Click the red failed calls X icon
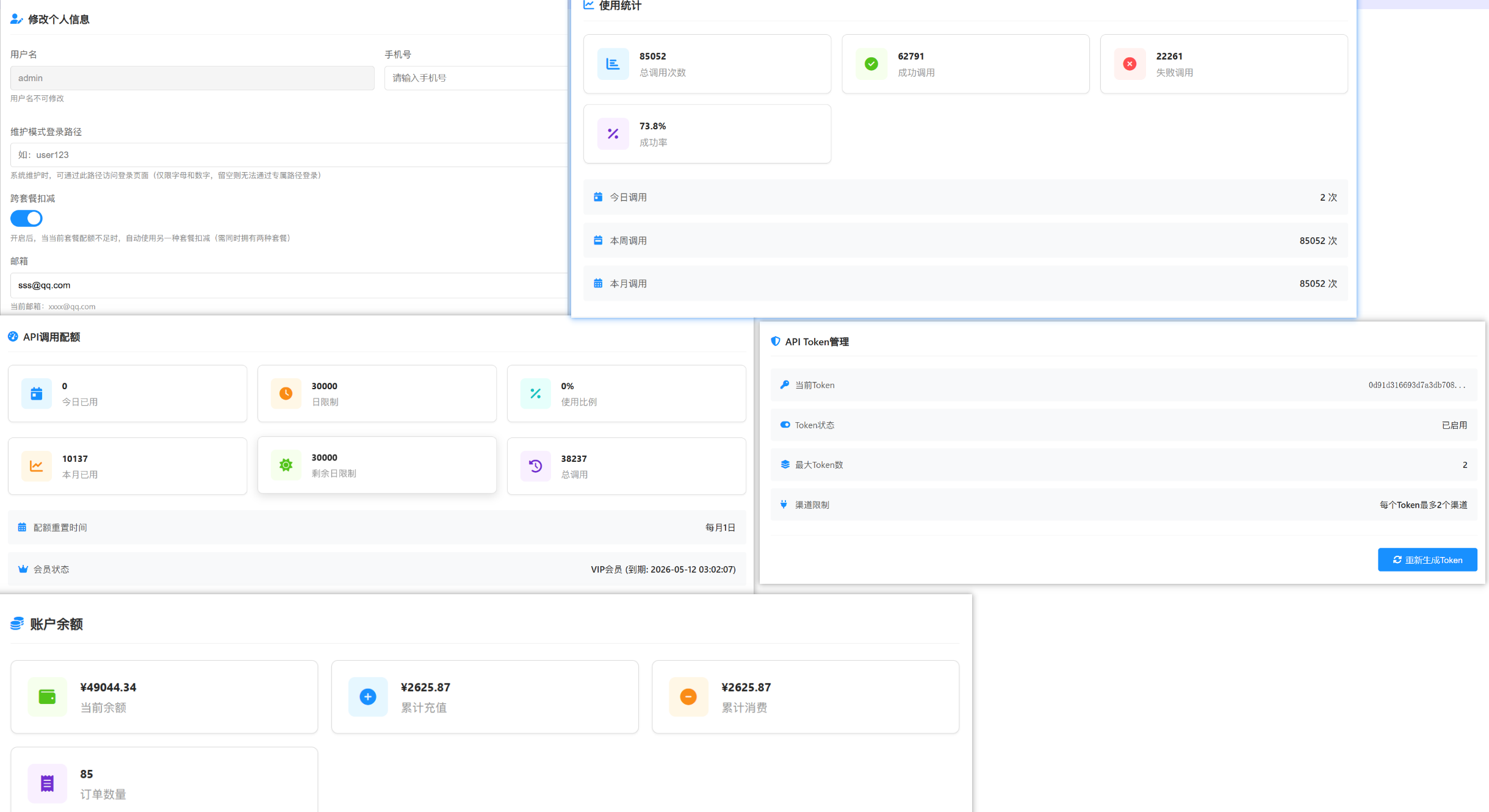 click(x=1130, y=64)
